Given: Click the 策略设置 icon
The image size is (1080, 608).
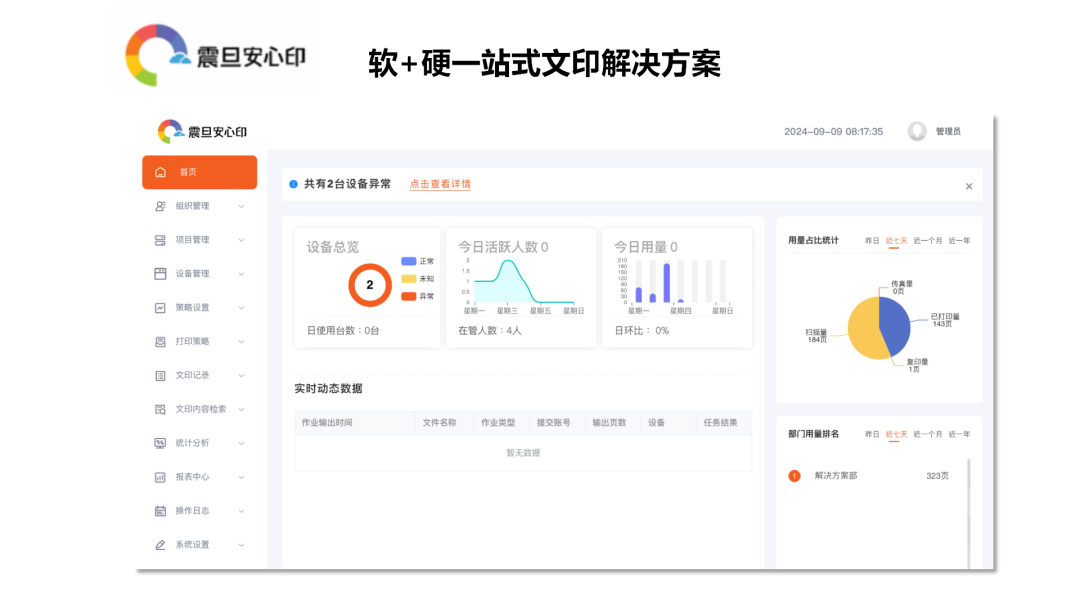Looking at the screenshot, I should pos(160,308).
